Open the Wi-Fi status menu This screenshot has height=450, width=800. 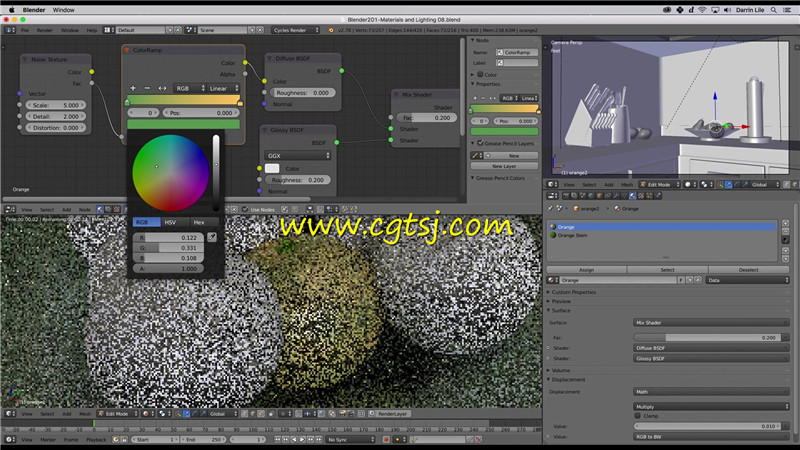pyautogui.click(x=703, y=10)
